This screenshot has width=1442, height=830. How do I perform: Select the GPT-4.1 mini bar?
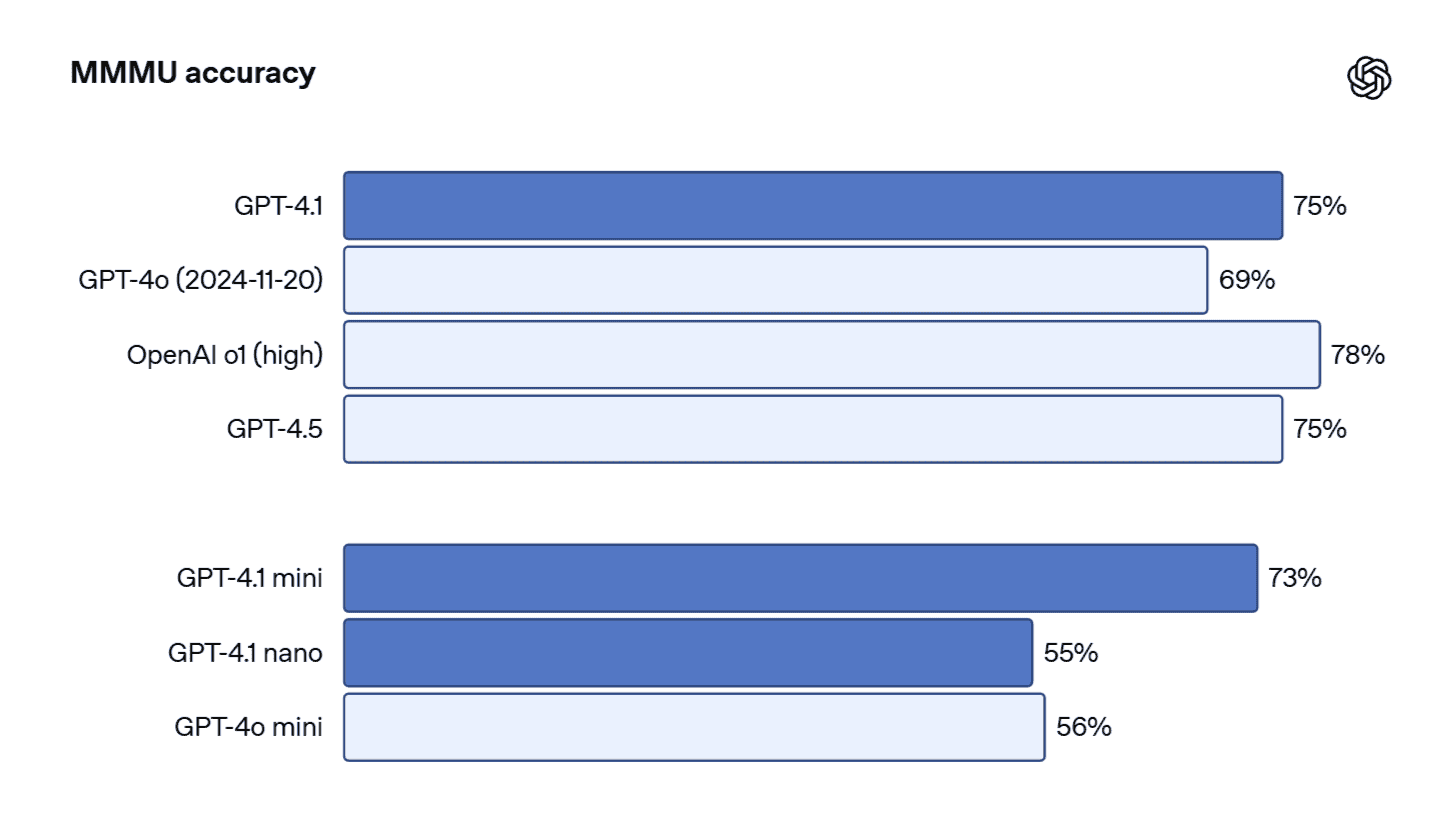[x=800, y=578]
